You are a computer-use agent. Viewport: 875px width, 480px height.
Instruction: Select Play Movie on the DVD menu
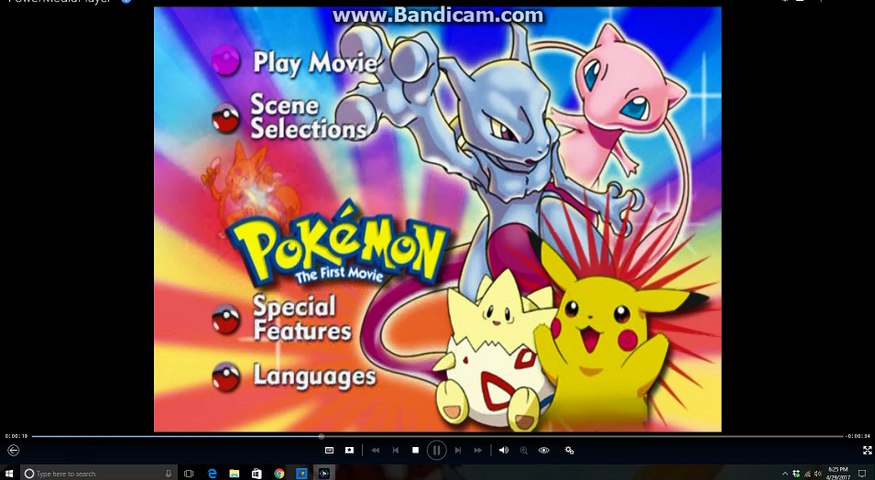click(x=315, y=62)
